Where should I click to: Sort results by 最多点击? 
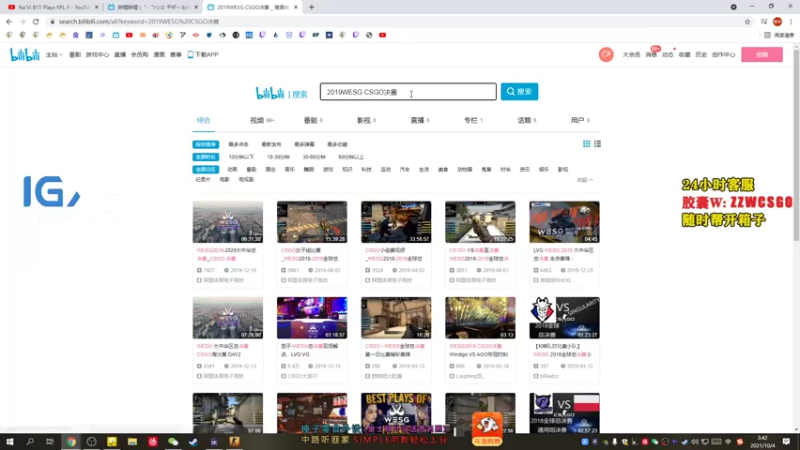tap(238, 144)
